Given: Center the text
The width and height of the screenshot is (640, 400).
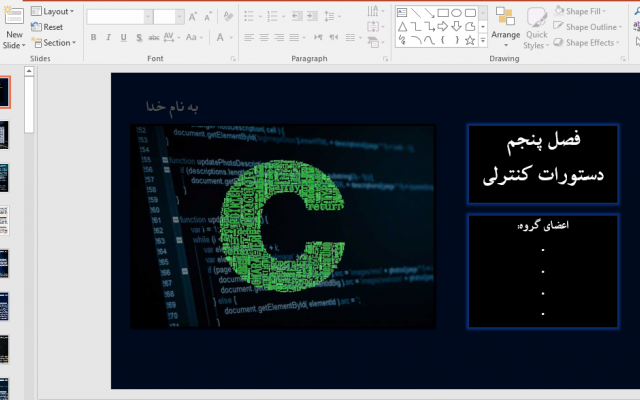Looking at the screenshot, I should pos(264,38).
